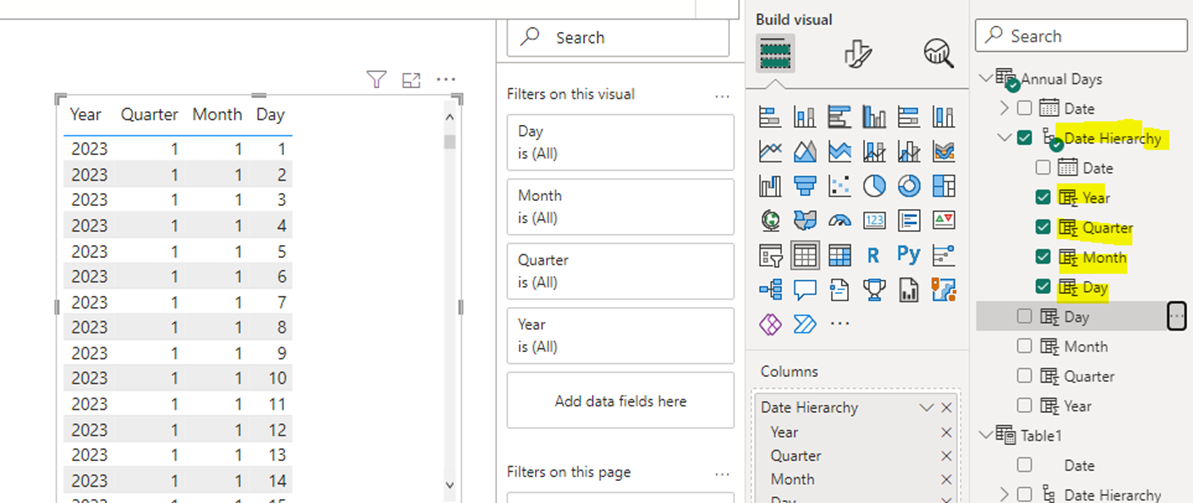Remove Year from Columns well
The width and height of the screenshot is (1193, 503).
946,432
